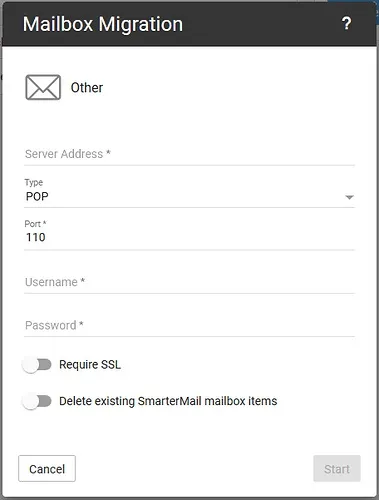Click the small Port label above 110
379x500 pixels.
click(35, 224)
